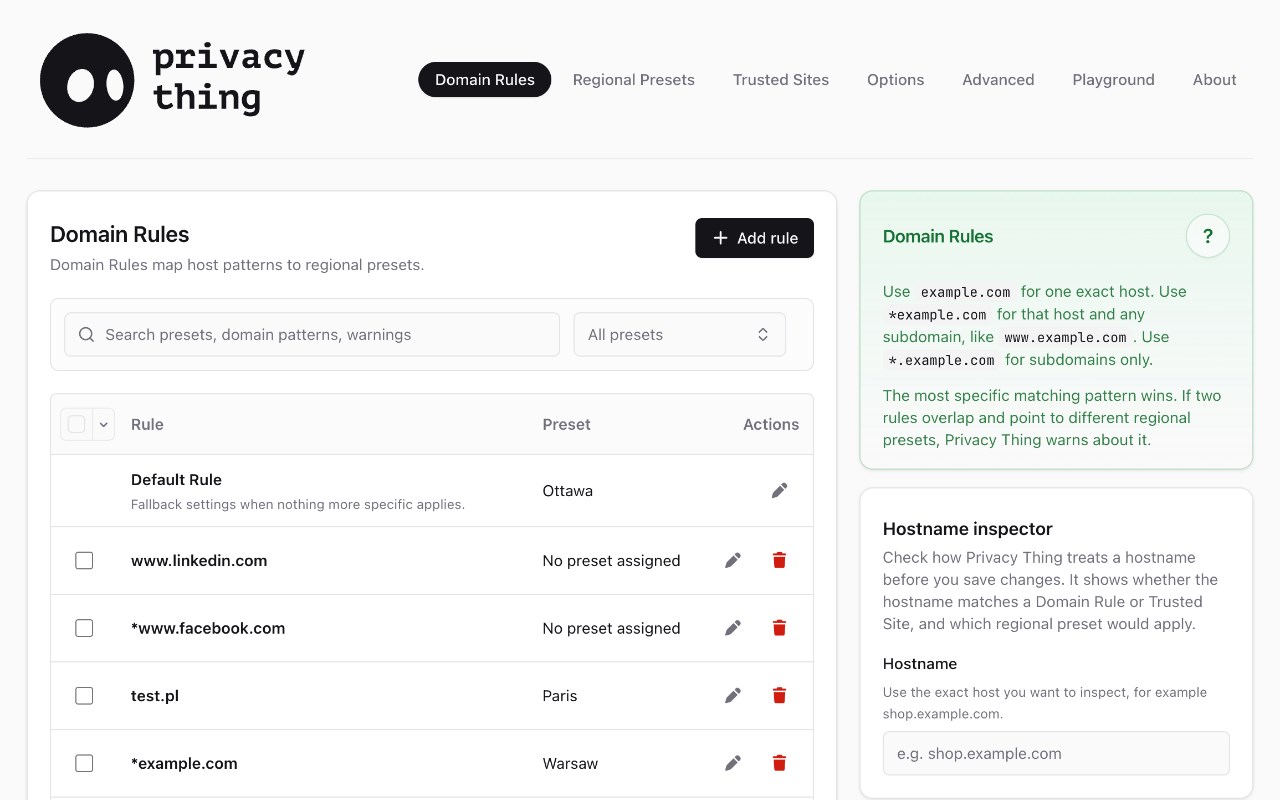Open the All presets filter dropdown
This screenshot has width=1280, height=800.
point(679,335)
